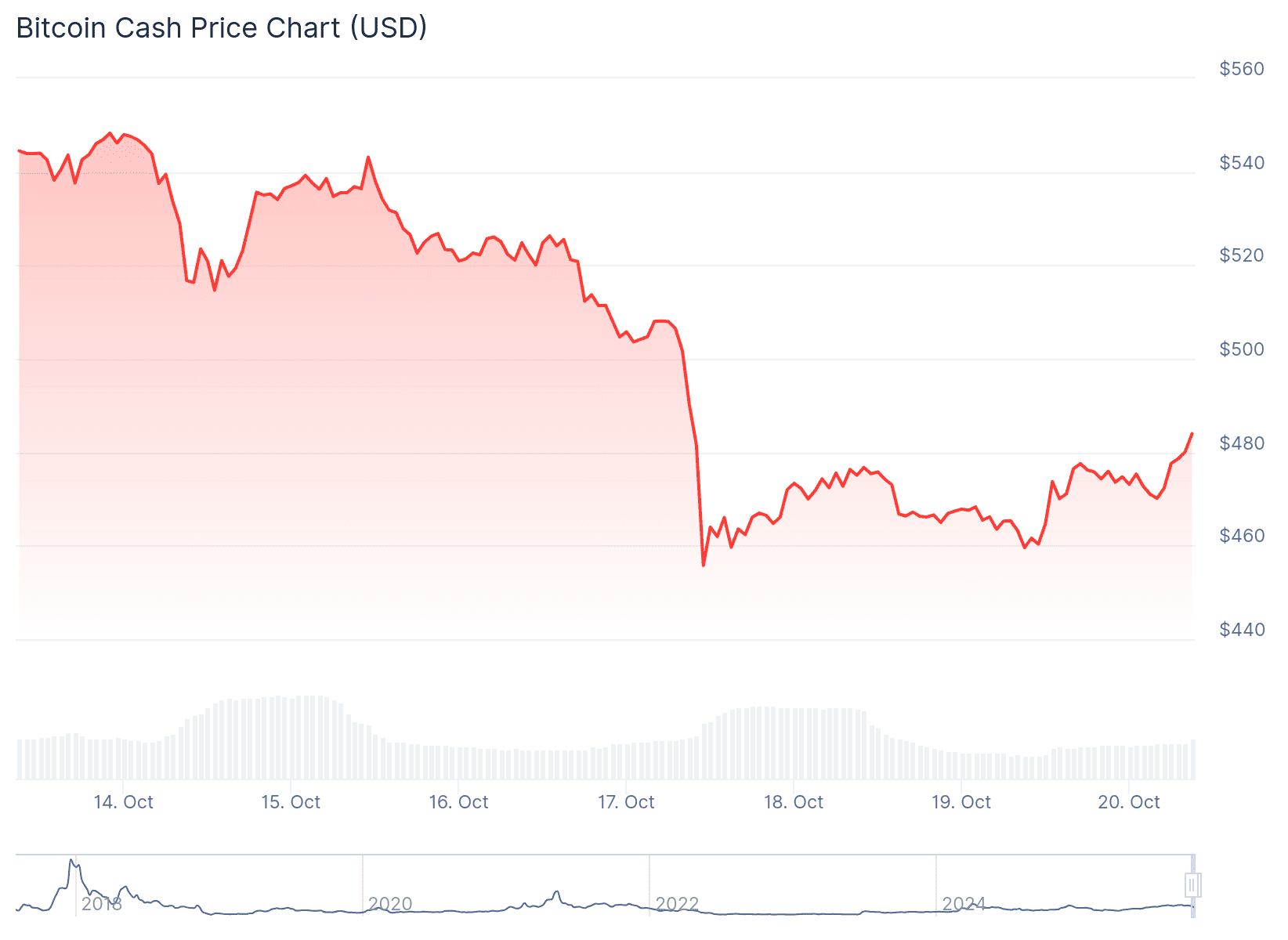Click the 14. Oct date label
Screen dimensions: 1288x940
(123, 802)
